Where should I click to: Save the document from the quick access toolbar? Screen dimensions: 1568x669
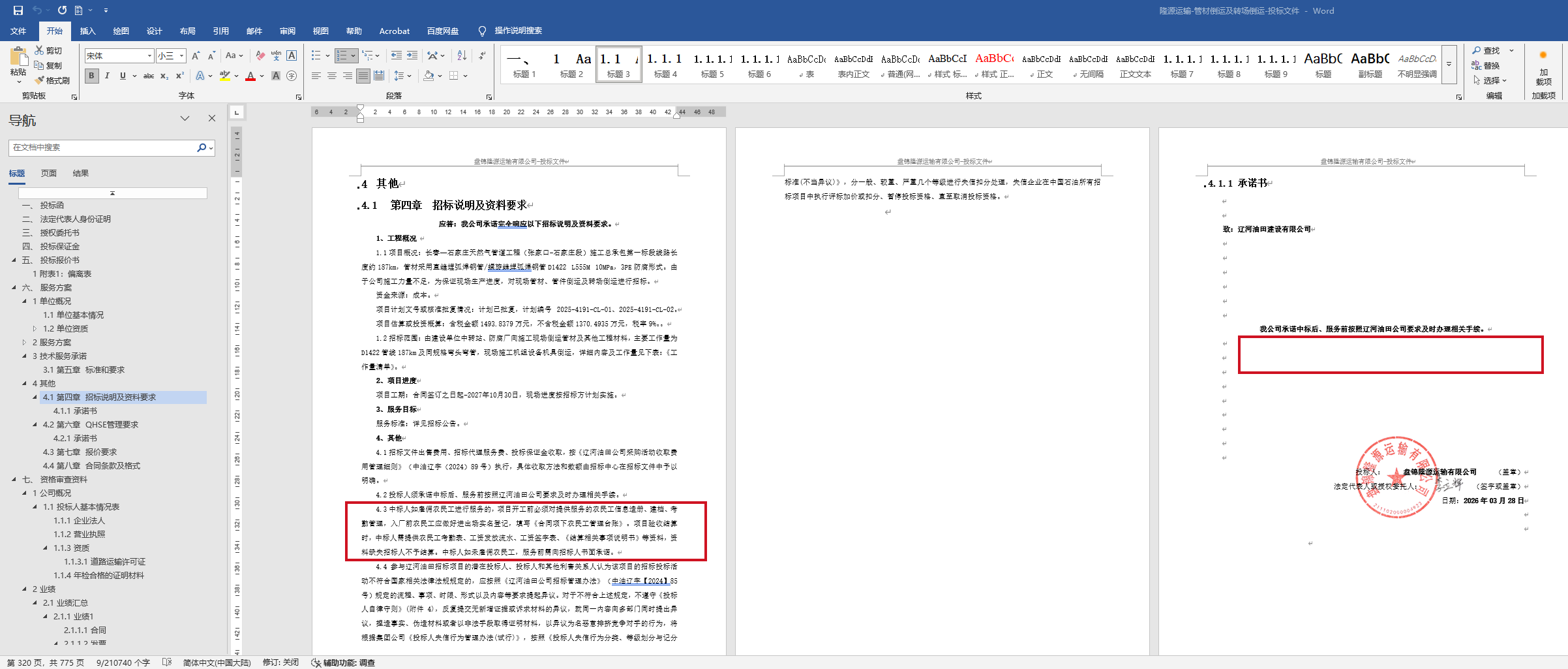click(x=18, y=10)
